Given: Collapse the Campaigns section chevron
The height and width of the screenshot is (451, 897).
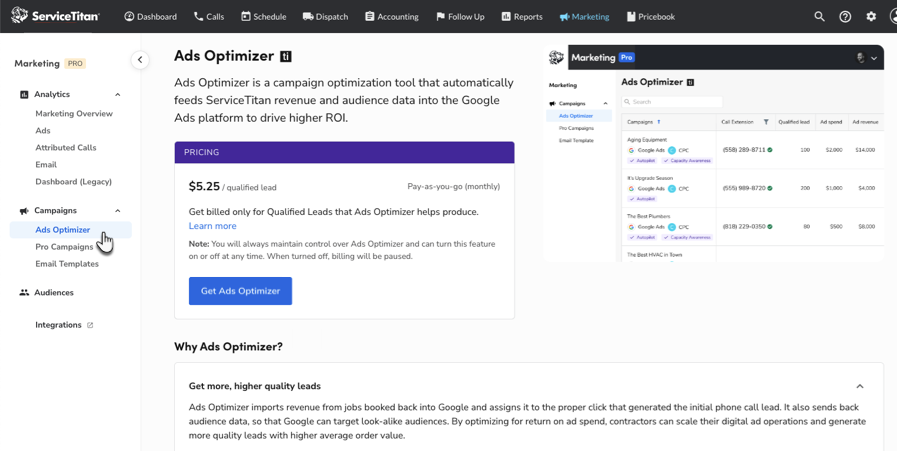Looking at the screenshot, I should point(118,211).
